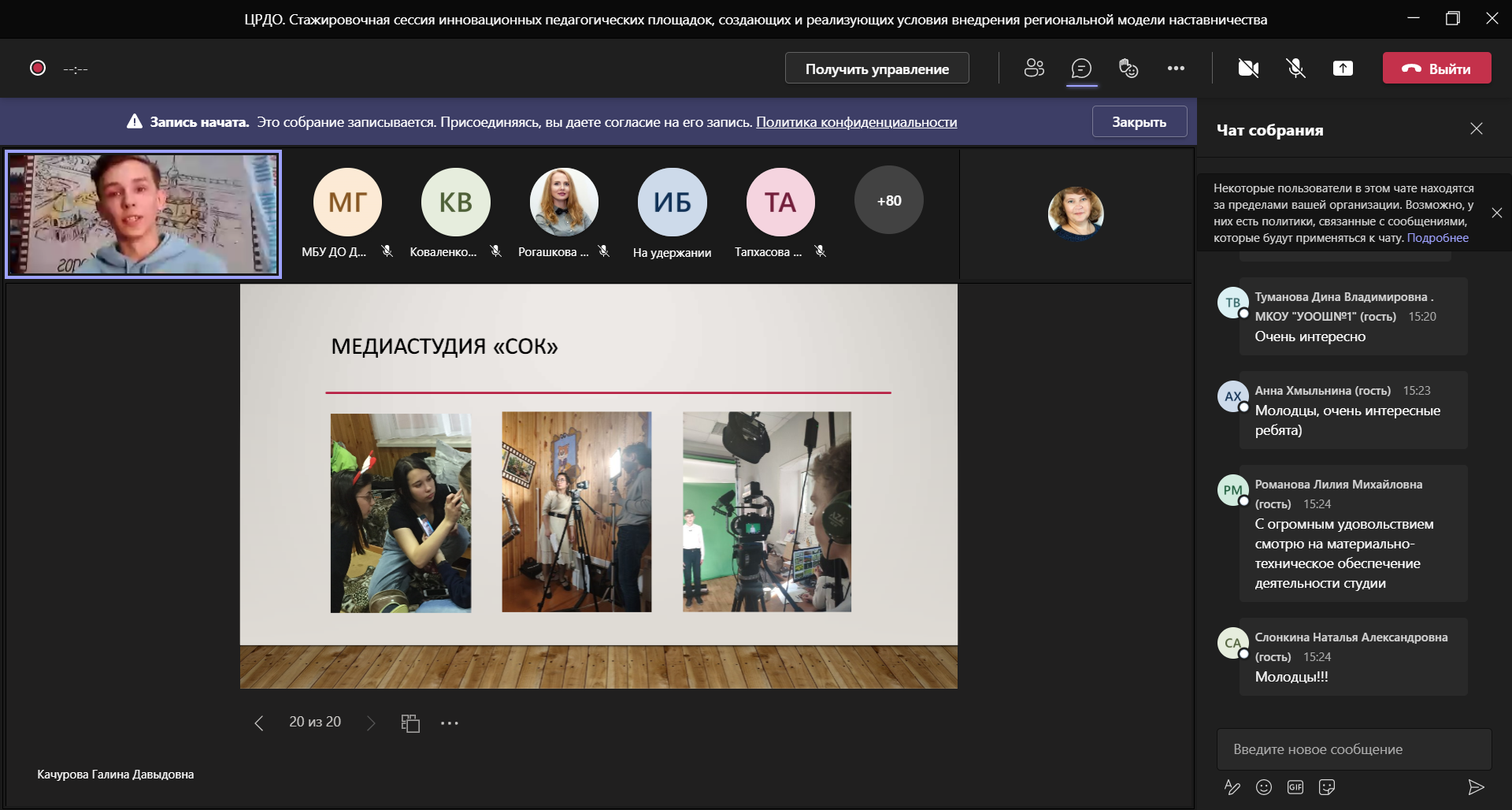Click the slide view layout icon
This screenshot has width=1512, height=810.
point(410,723)
